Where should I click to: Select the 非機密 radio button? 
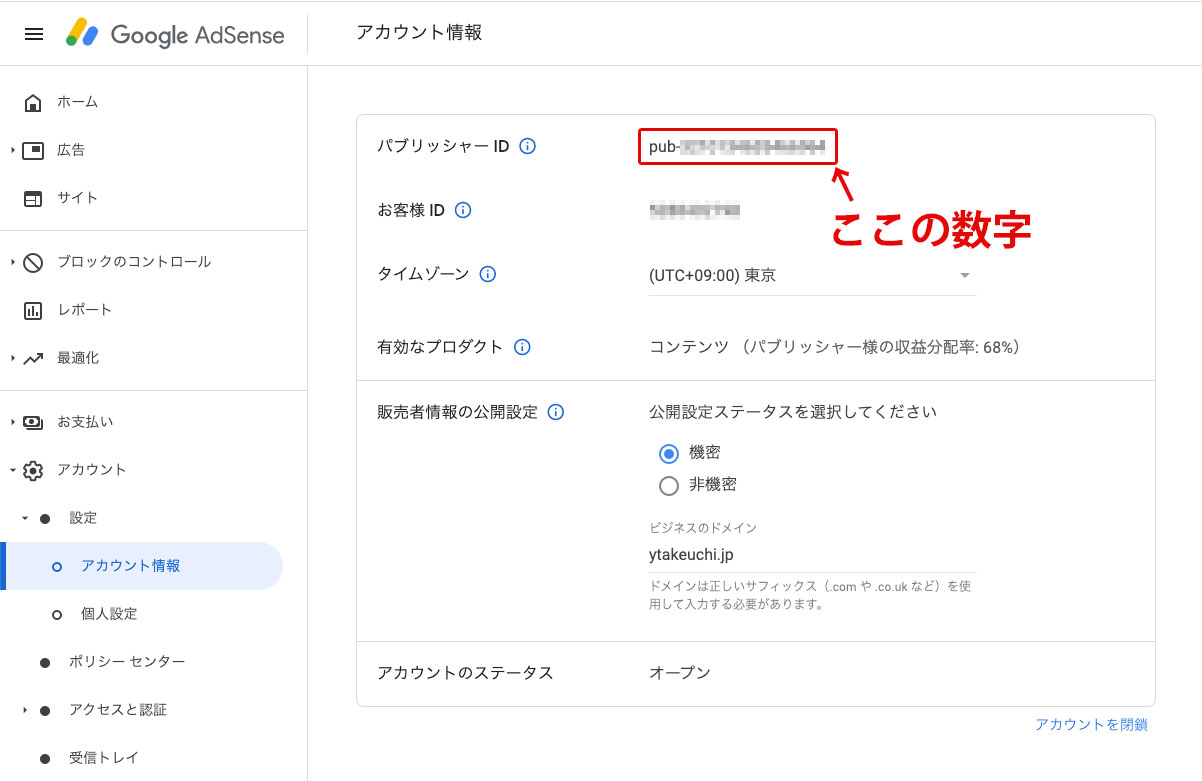pyautogui.click(x=669, y=486)
